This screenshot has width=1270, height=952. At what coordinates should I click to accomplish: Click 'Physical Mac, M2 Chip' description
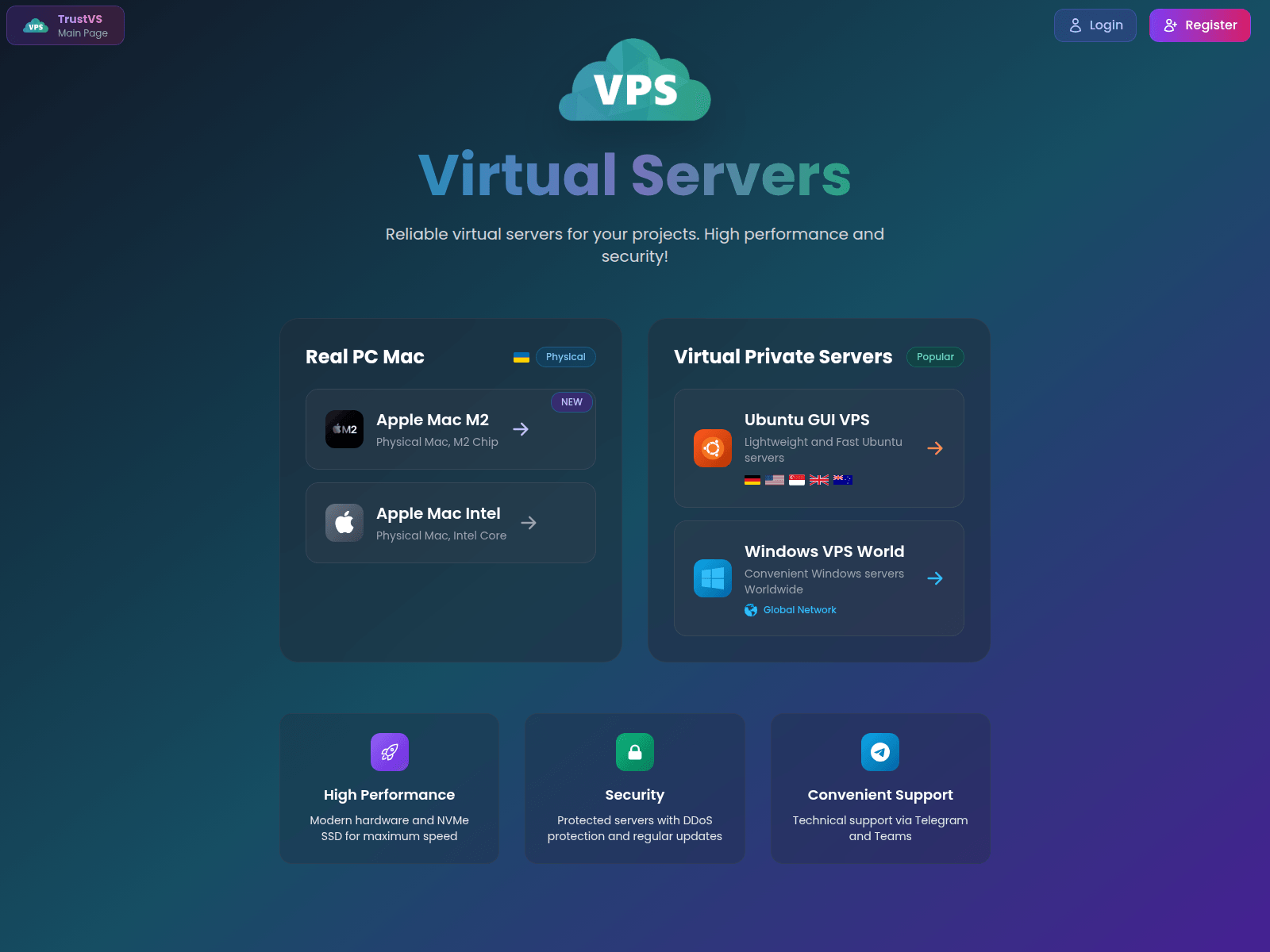click(x=437, y=443)
